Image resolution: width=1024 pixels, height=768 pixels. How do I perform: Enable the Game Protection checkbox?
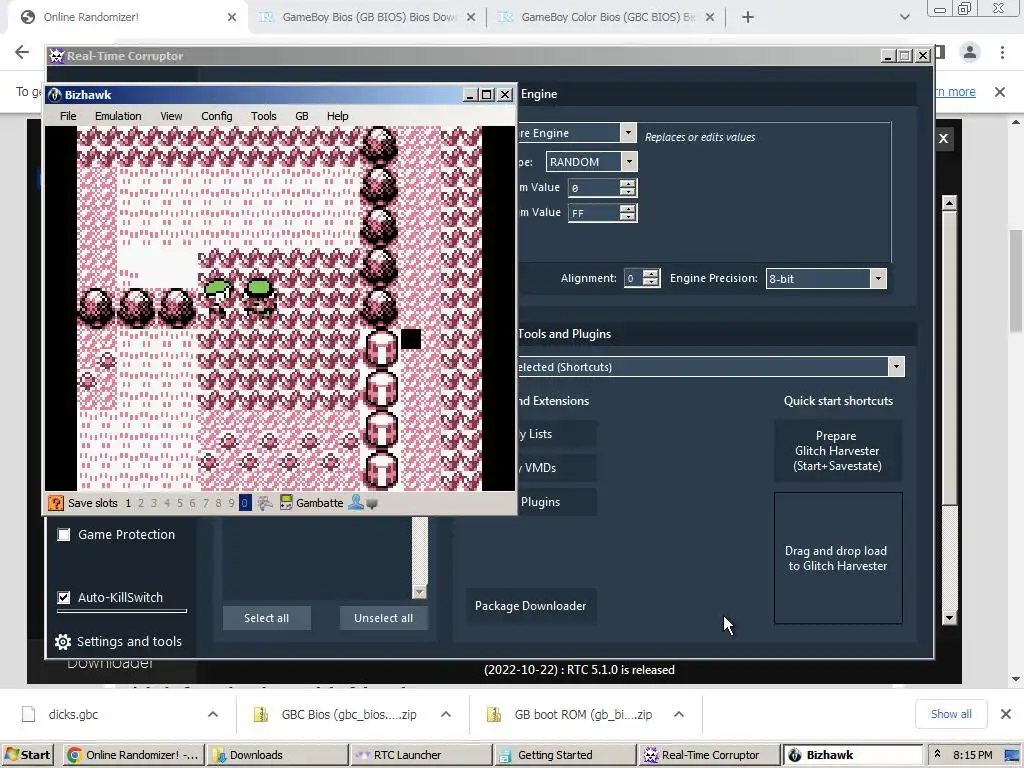pos(63,535)
